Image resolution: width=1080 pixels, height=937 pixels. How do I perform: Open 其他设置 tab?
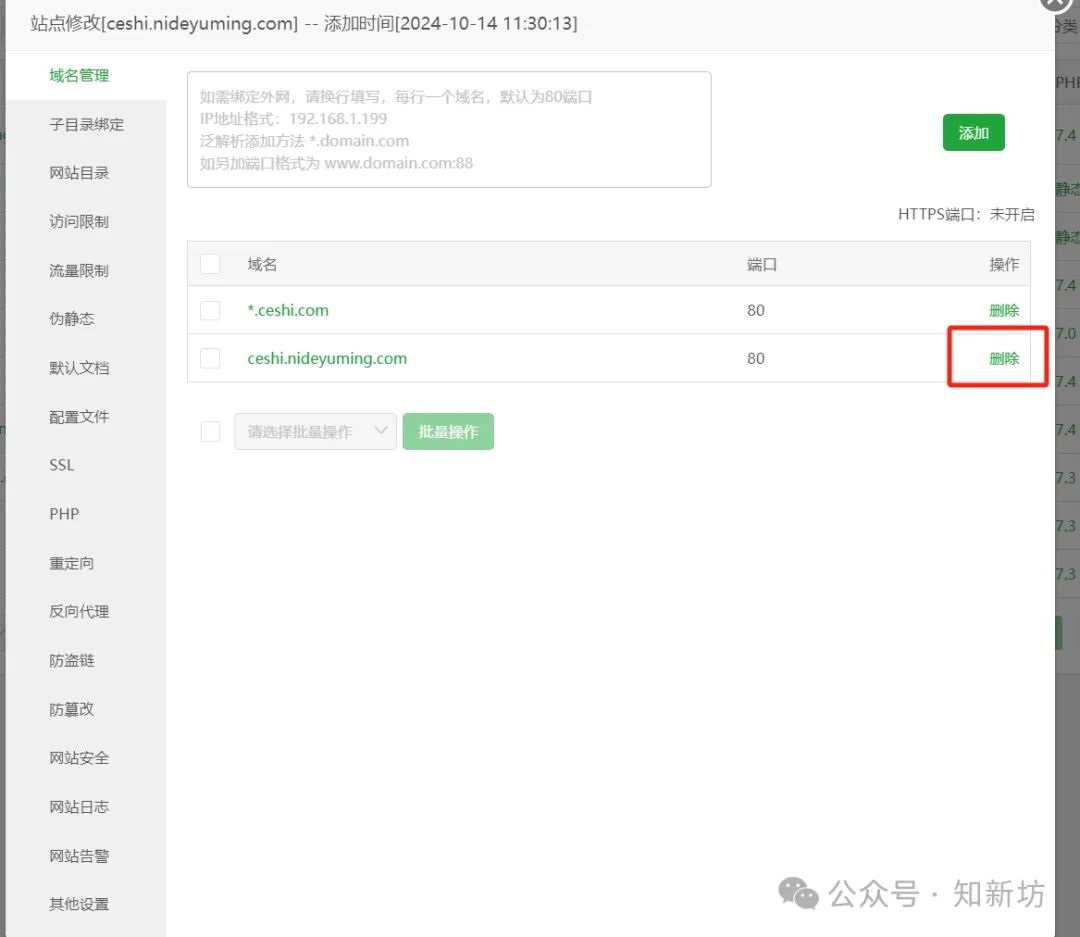79,904
